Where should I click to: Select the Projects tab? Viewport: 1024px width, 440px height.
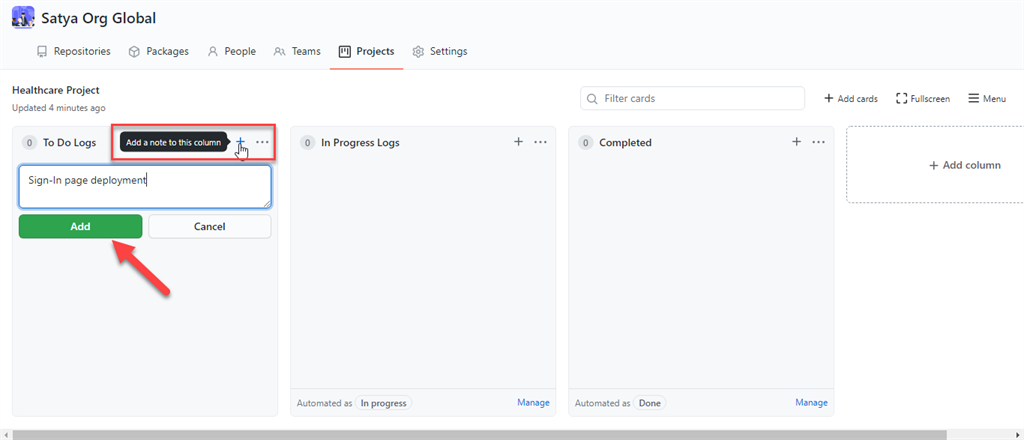(366, 51)
